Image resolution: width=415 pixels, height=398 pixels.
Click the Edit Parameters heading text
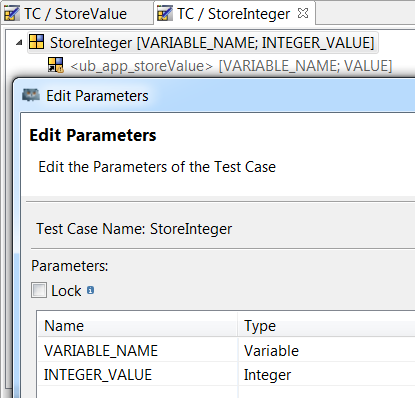point(93,135)
